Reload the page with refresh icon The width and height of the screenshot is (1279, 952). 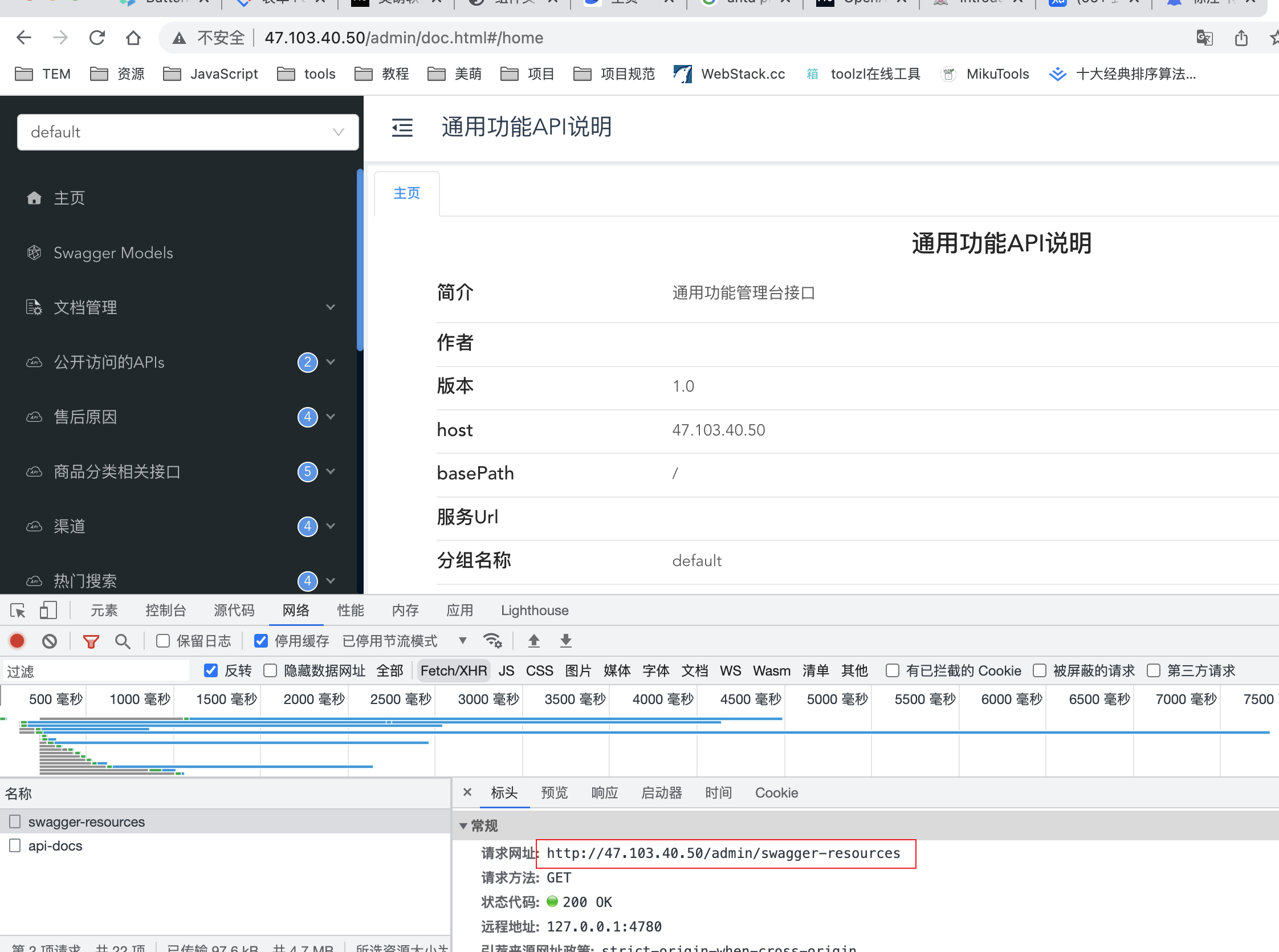[x=97, y=38]
